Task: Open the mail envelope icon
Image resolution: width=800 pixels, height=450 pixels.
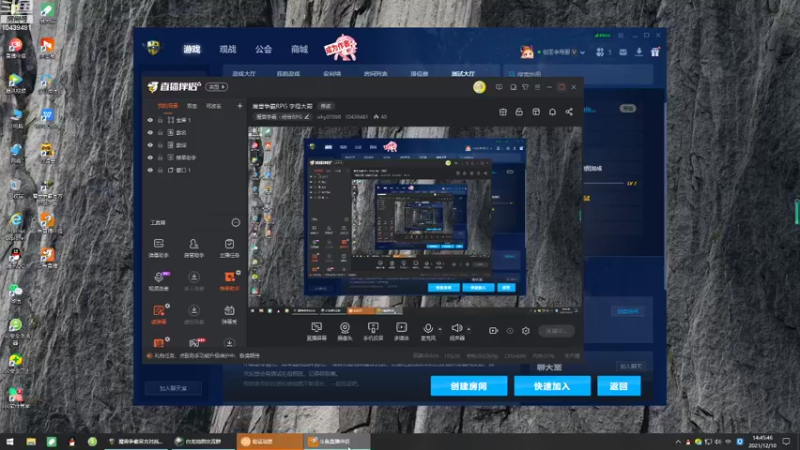Action: 623,52
